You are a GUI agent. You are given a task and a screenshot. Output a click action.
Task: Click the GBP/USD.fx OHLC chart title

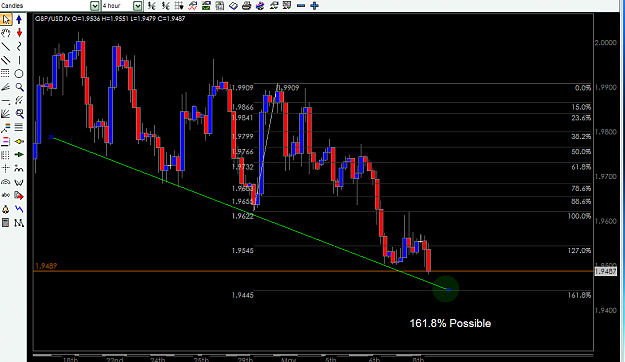coord(110,18)
